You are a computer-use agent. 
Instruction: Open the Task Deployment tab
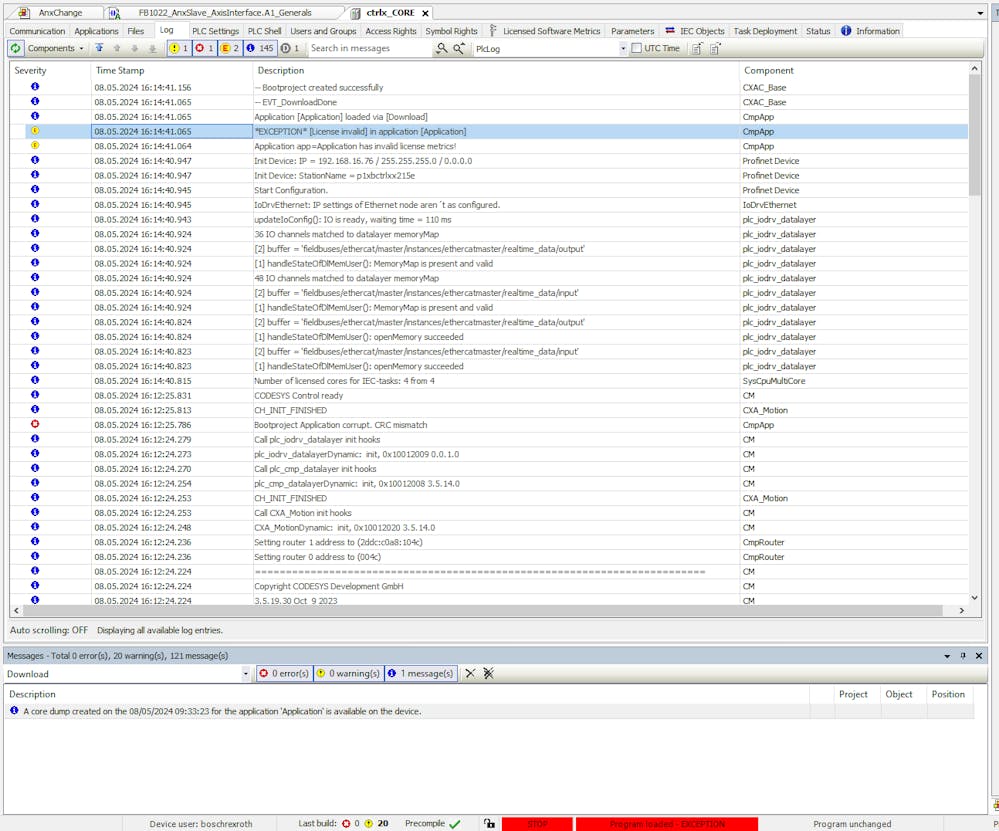tap(765, 31)
